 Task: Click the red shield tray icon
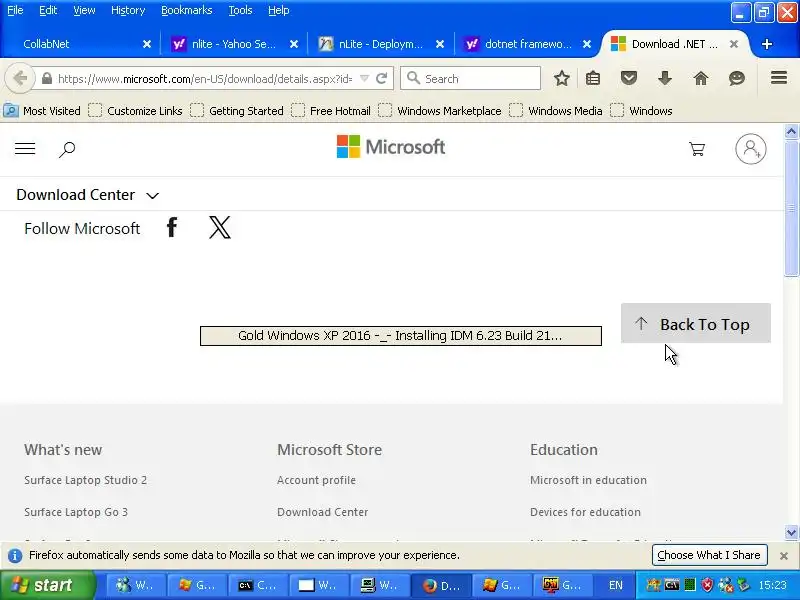(x=707, y=585)
